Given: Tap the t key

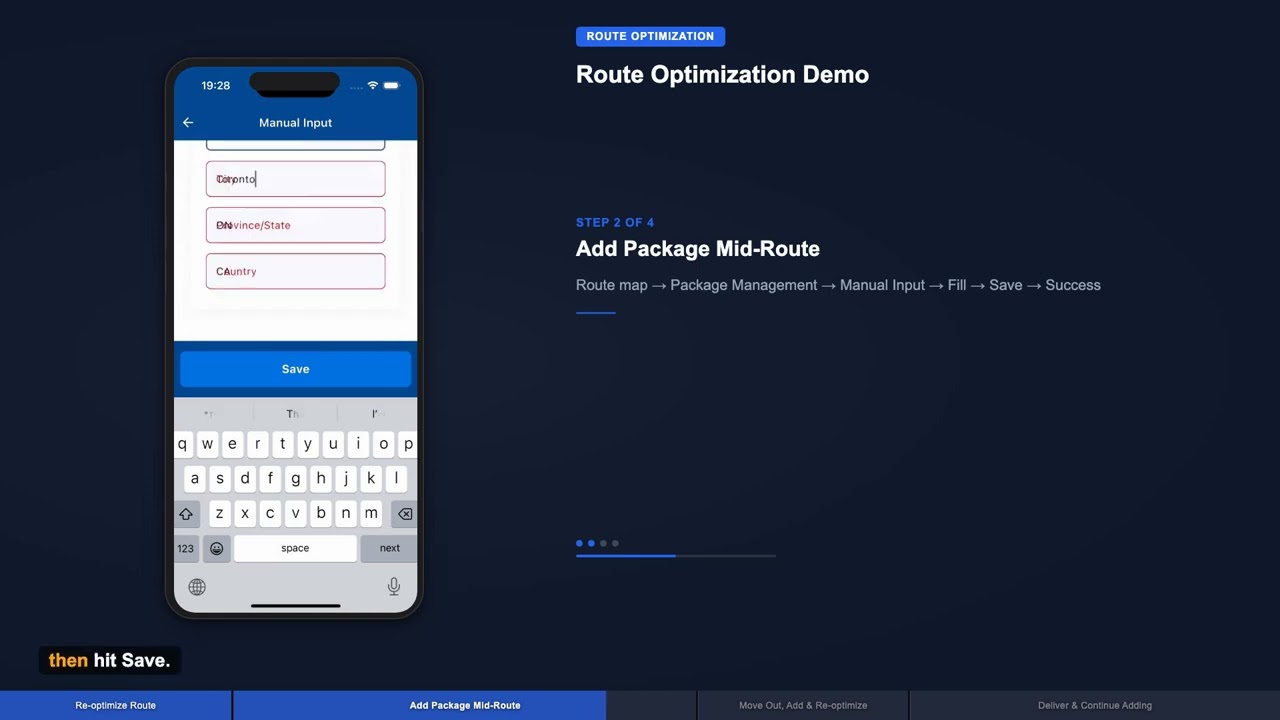Looking at the screenshot, I should [x=282, y=444].
